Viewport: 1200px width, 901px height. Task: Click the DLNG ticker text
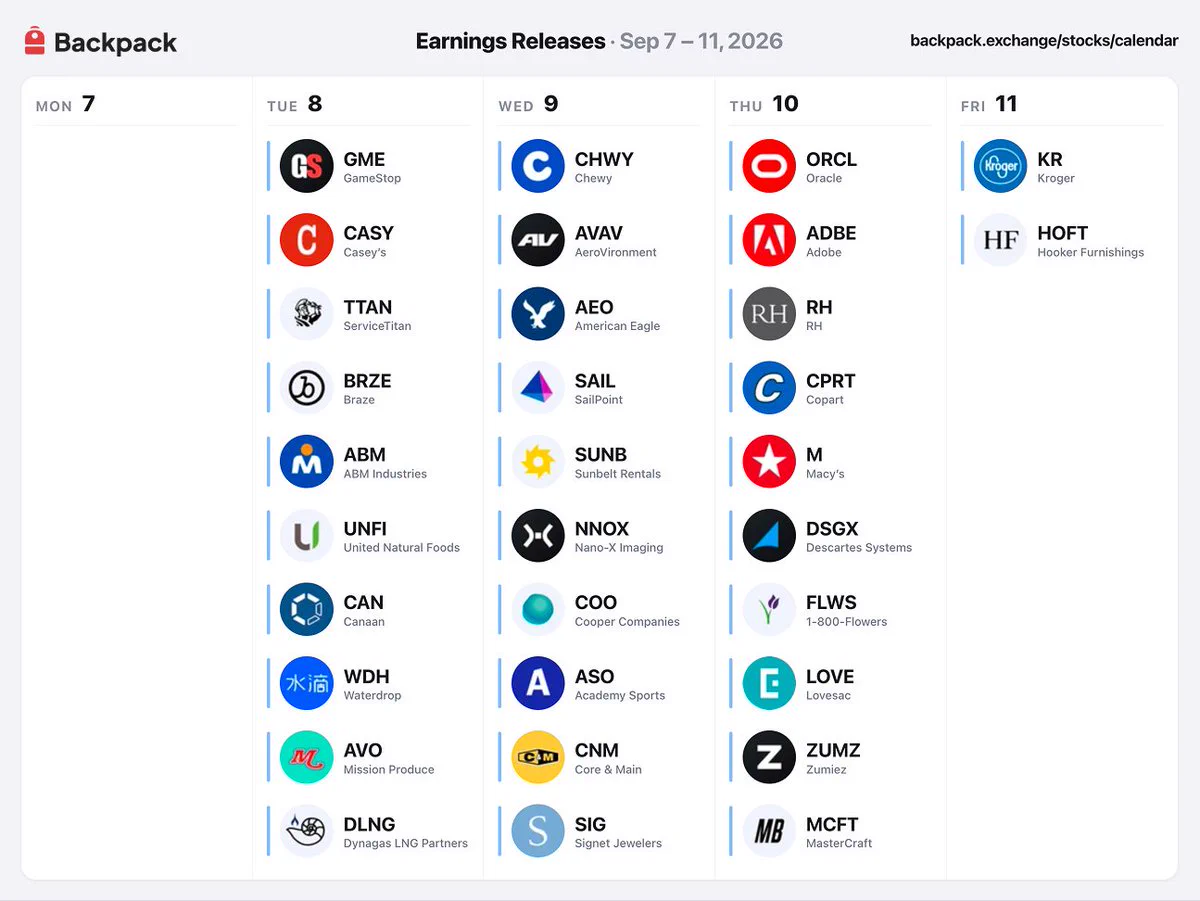point(369,825)
